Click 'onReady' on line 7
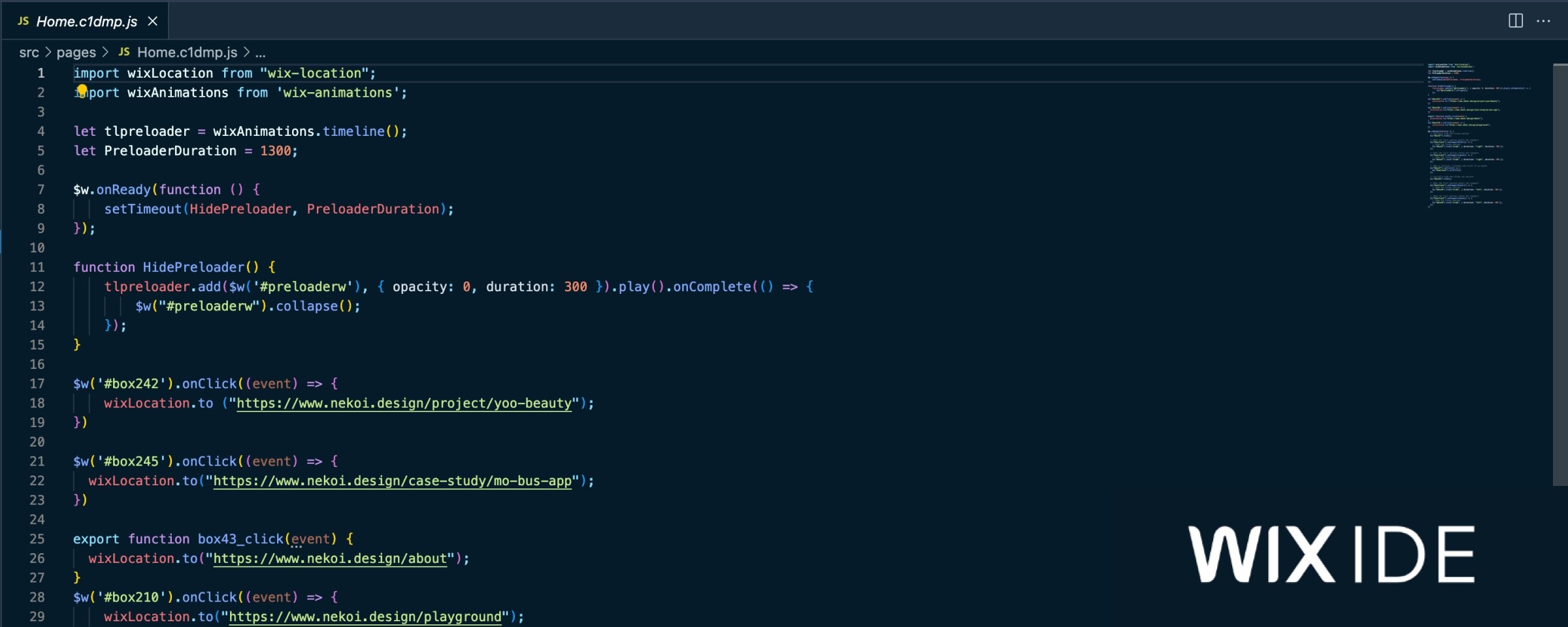This screenshot has width=1568, height=627. click(x=123, y=189)
